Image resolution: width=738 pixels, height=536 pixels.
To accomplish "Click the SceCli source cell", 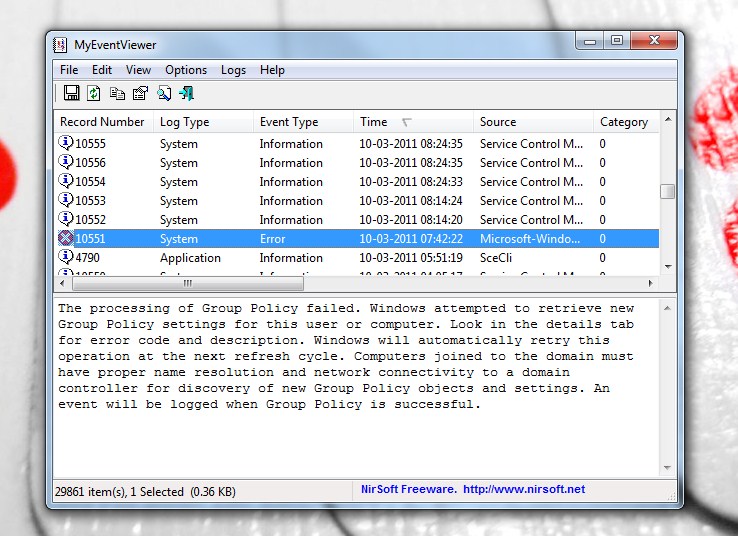I will click(496, 258).
